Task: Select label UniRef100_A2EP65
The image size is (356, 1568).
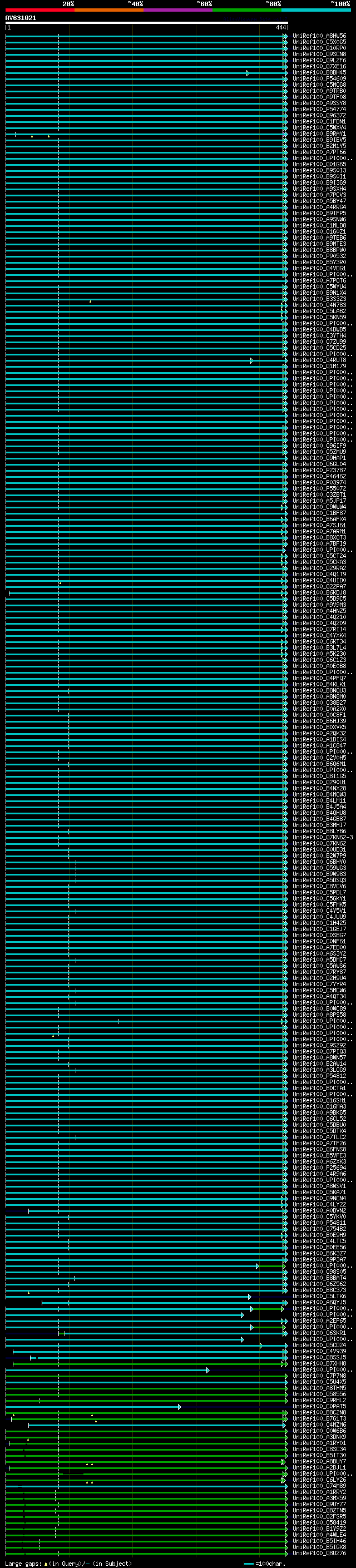Action: tap(319, 1320)
